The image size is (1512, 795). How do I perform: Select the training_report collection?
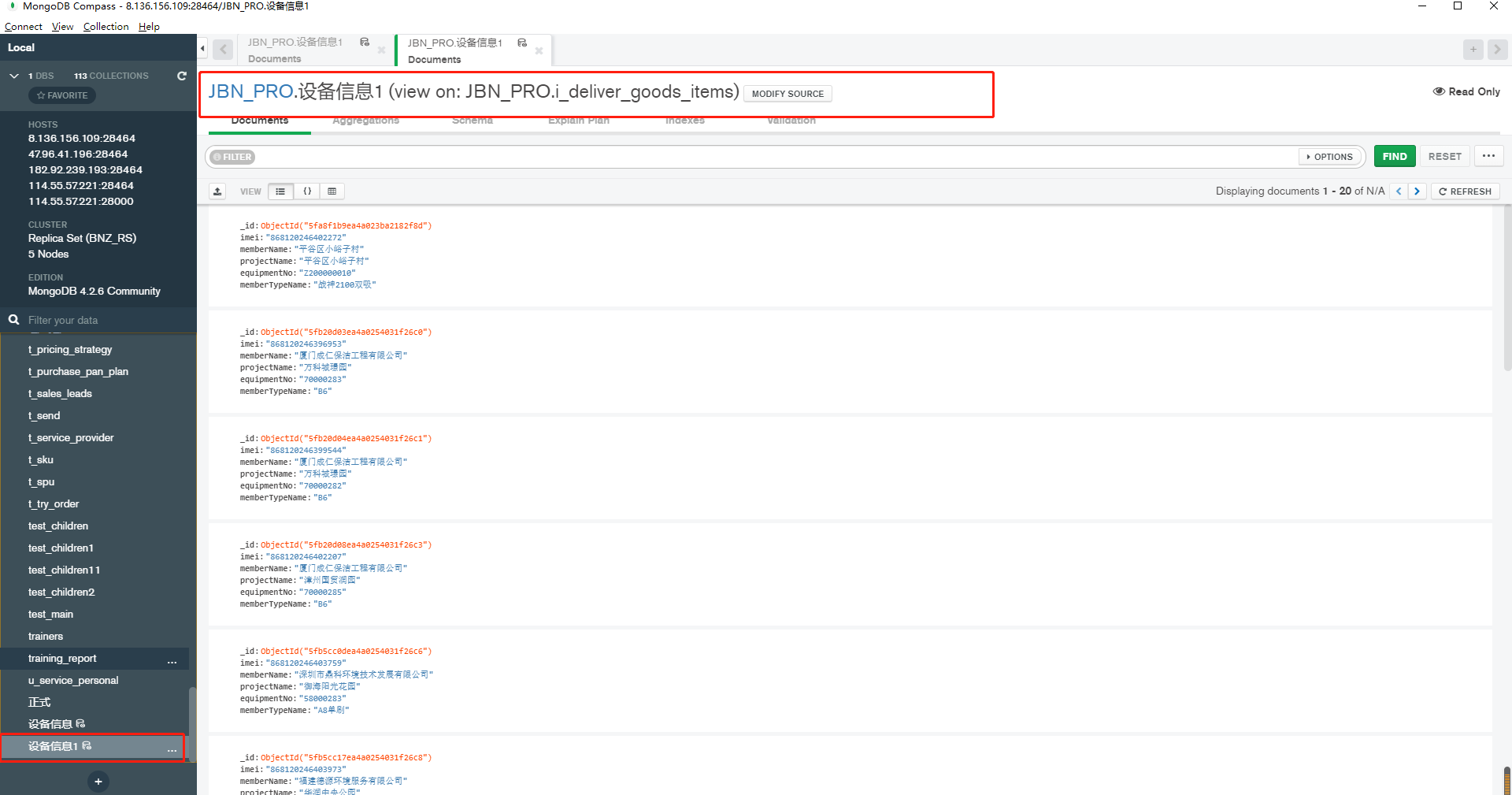[x=63, y=659]
